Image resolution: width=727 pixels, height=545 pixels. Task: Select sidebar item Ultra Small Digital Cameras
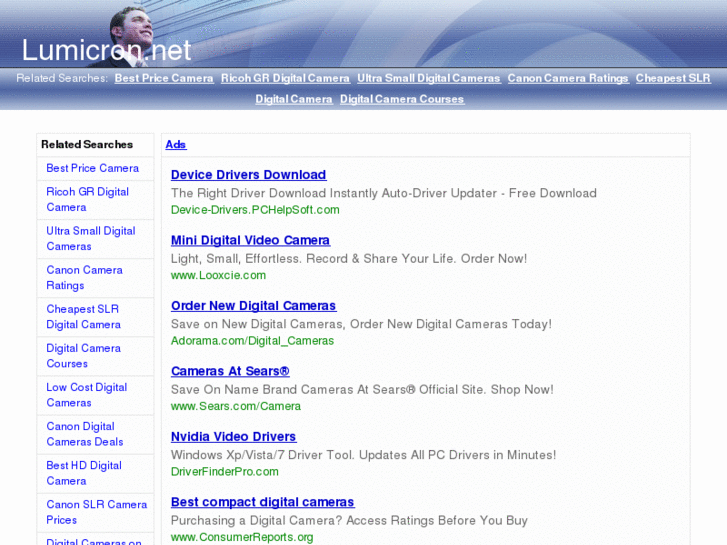pyautogui.click(x=91, y=238)
